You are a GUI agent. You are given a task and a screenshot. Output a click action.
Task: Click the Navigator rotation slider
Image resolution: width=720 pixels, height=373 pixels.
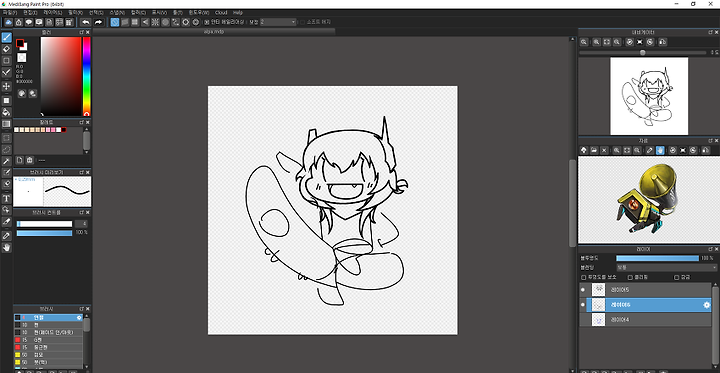pos(643,53)
